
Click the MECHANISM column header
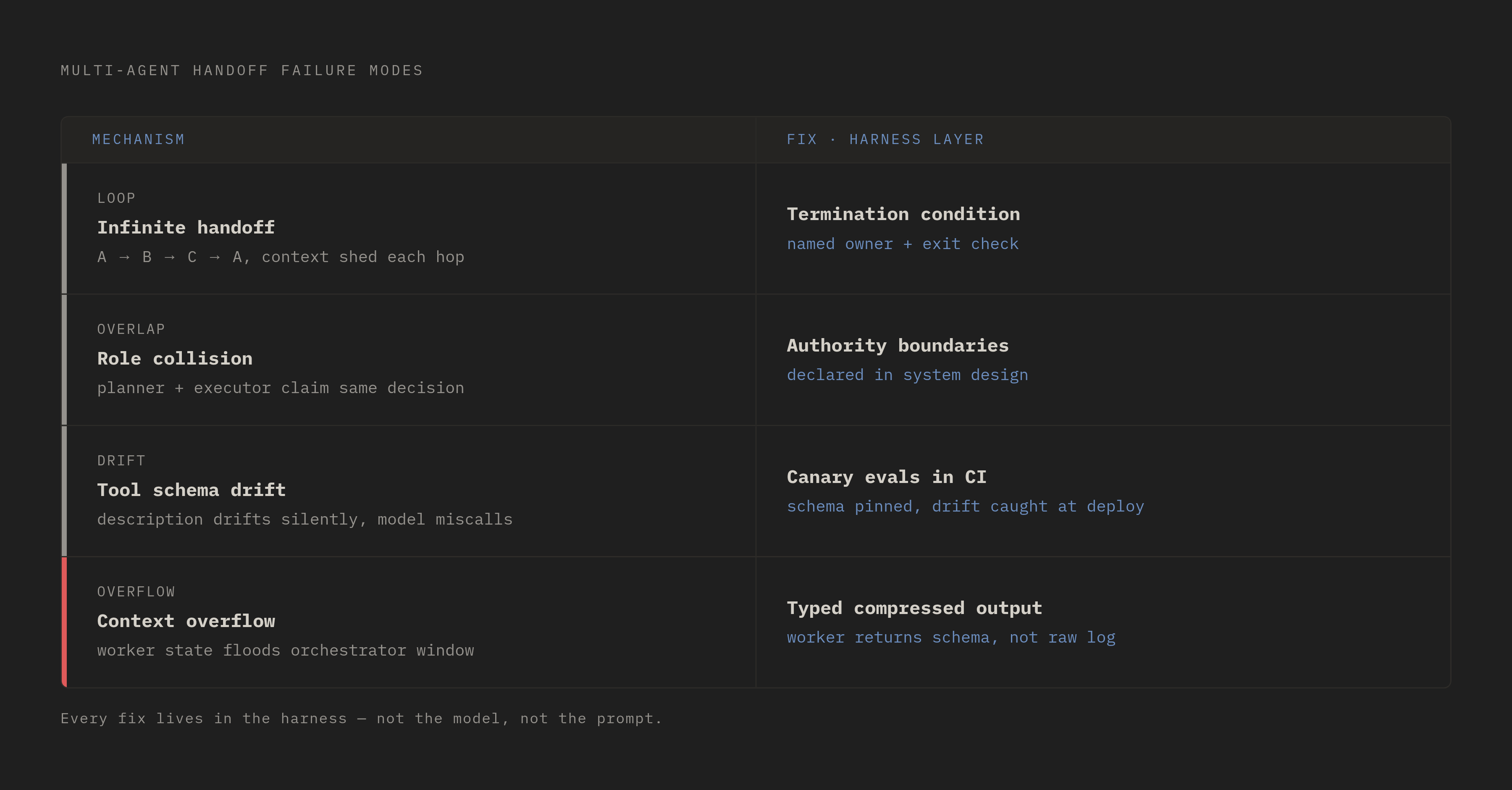click(x=139, y=140)
